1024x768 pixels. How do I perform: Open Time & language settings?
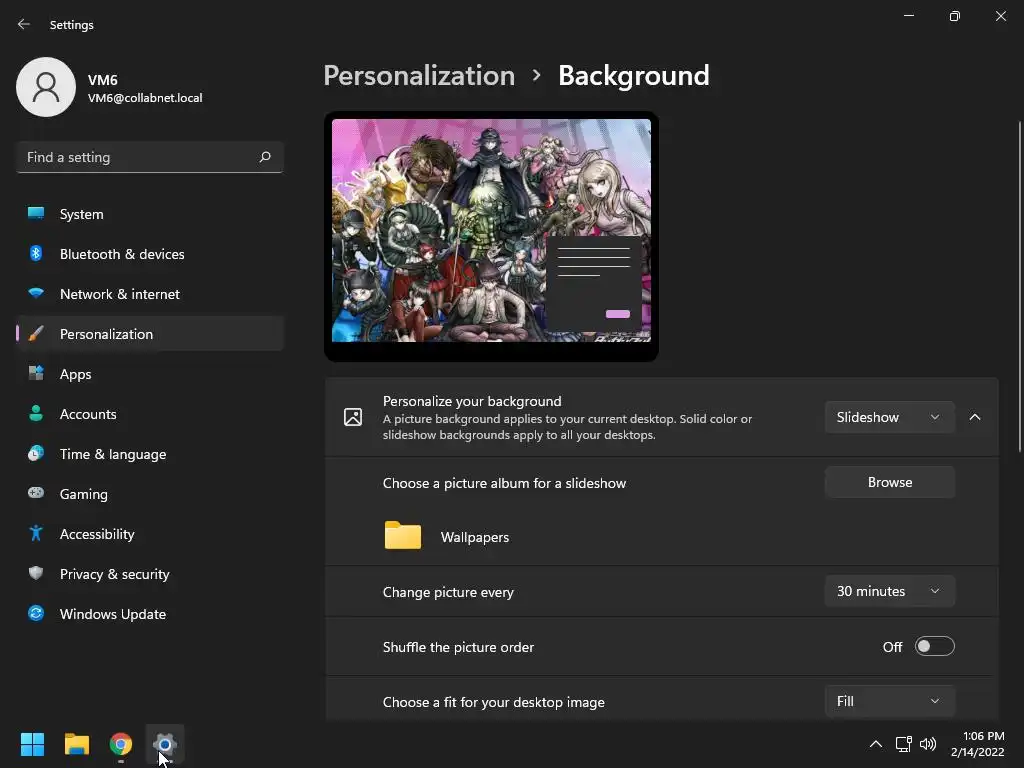[x=150, y=453]
